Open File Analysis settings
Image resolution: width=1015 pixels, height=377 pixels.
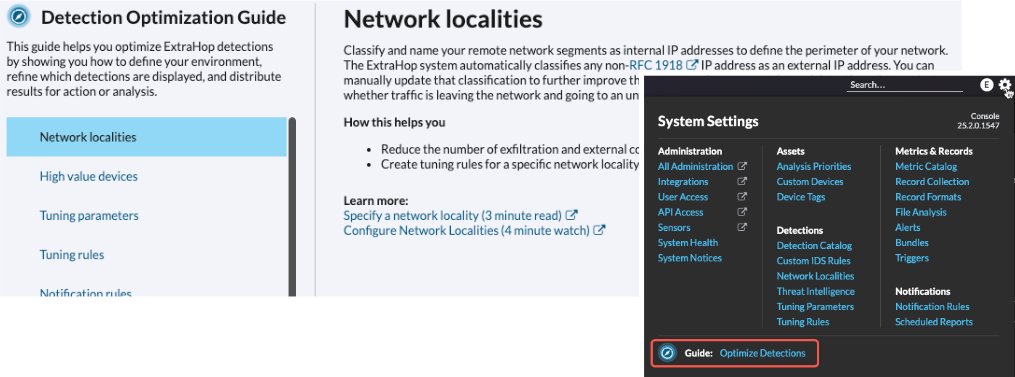920,212
